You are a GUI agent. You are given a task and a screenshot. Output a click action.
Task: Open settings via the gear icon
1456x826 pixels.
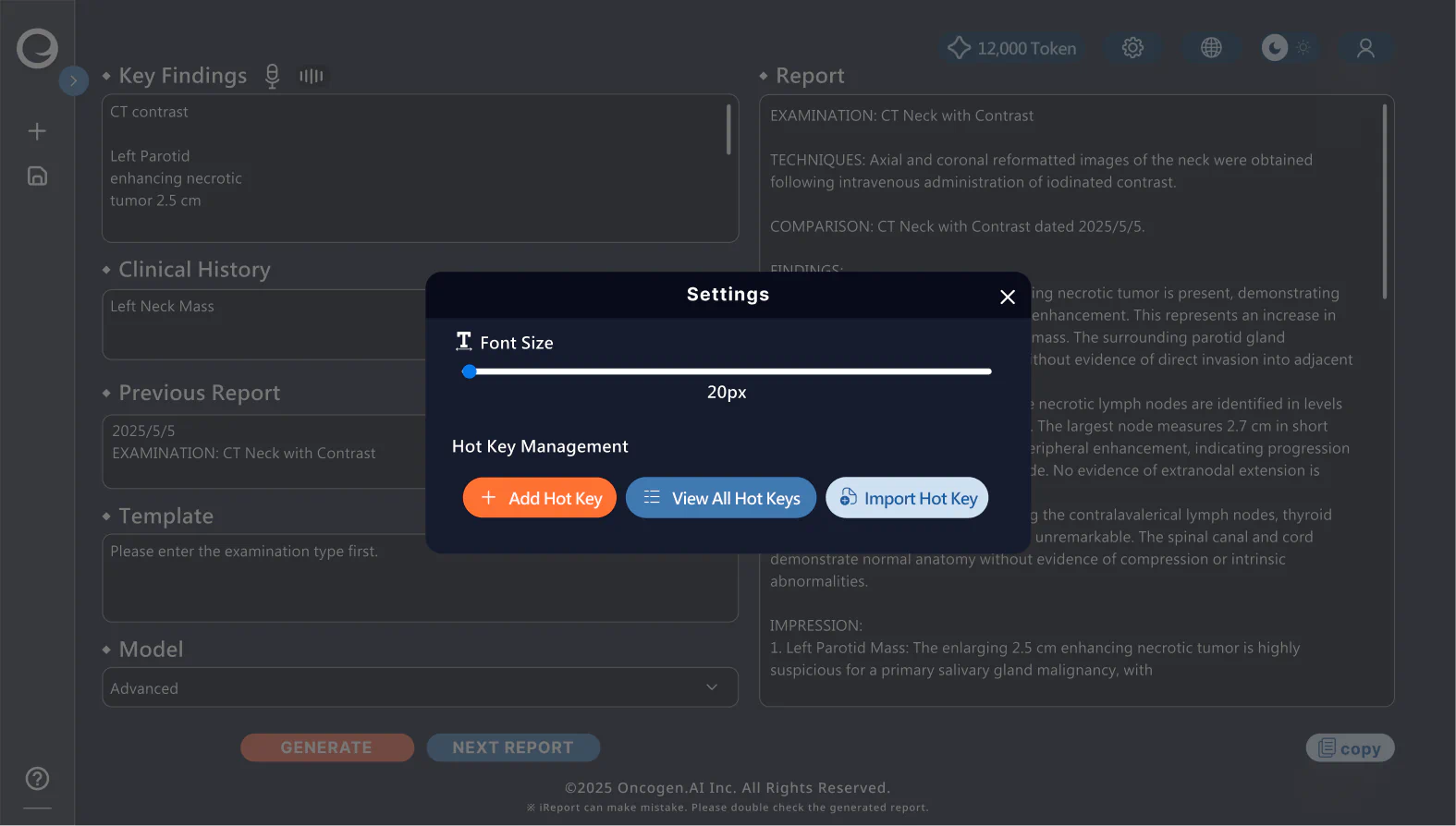tap(1132, 48)
